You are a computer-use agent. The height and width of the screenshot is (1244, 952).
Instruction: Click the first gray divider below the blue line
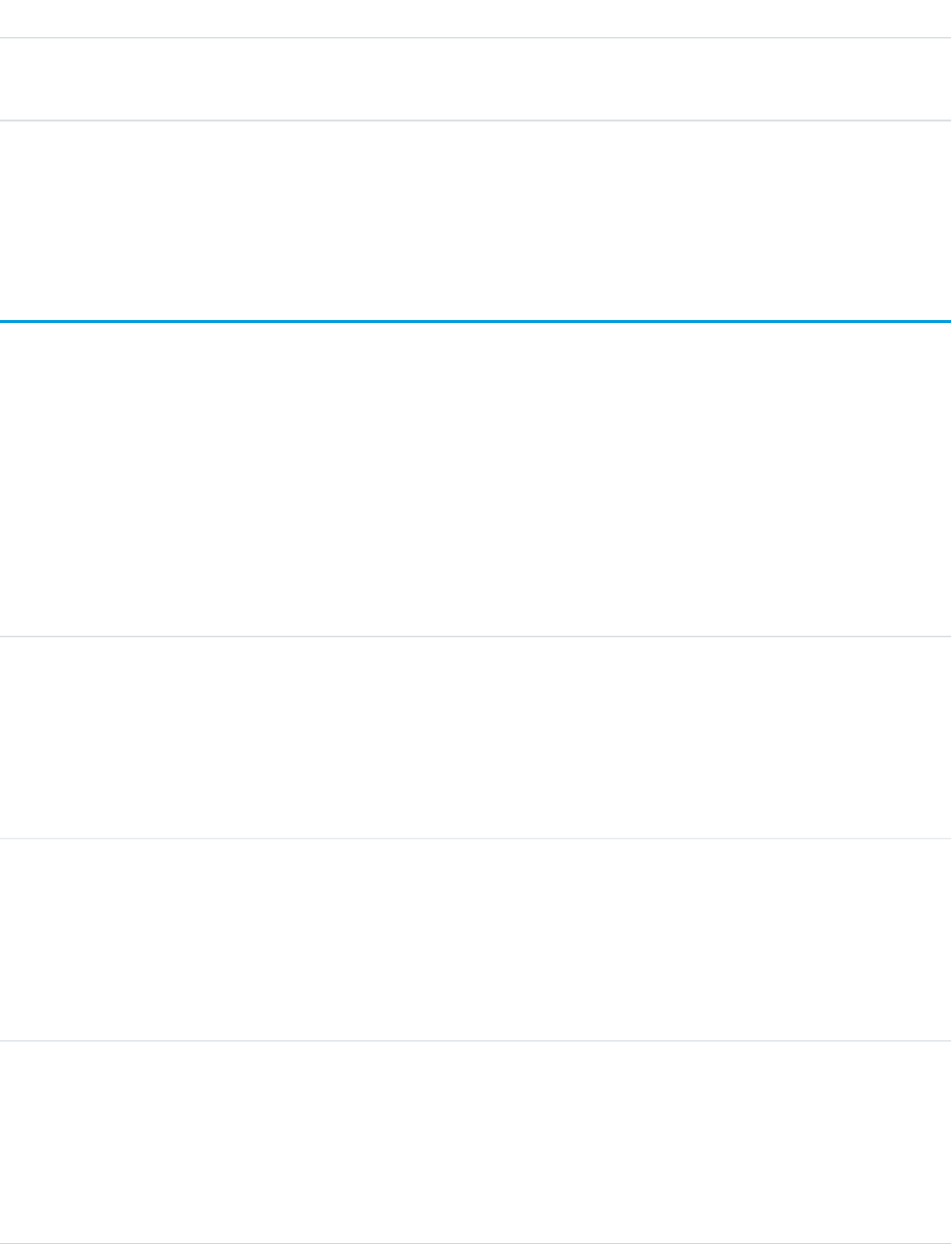[x=476, y=637]
